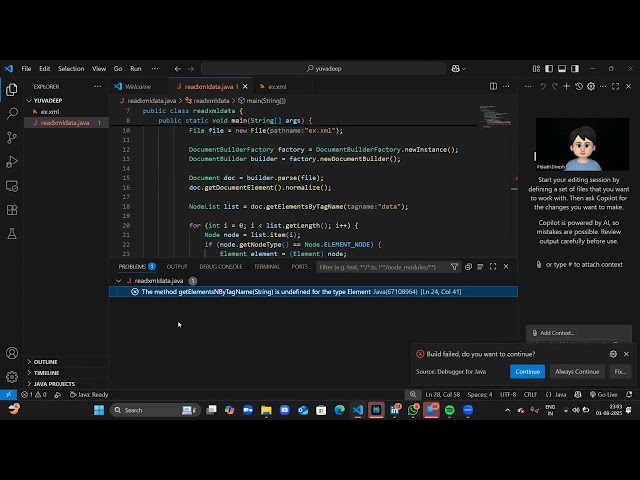Open the Extensions view
The height and width of the screenshot is (480, 640).
[12, 210]
